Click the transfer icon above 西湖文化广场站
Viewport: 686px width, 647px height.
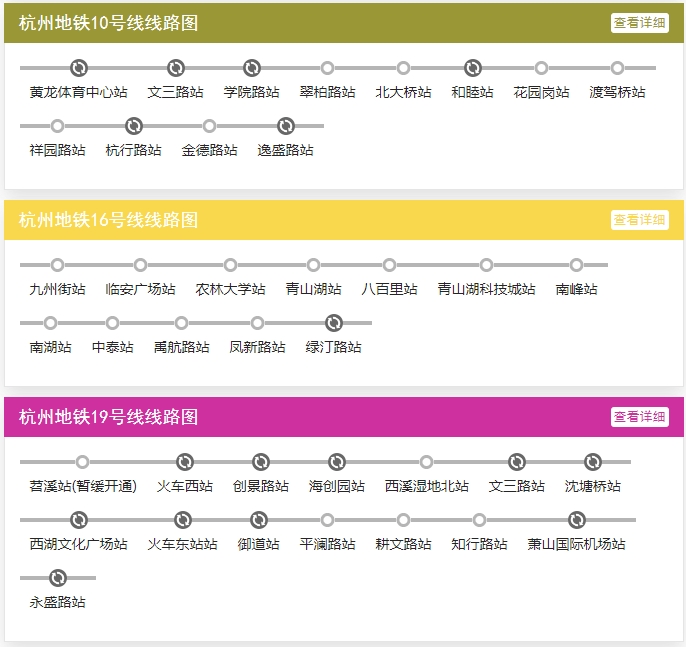click(79, 520)
